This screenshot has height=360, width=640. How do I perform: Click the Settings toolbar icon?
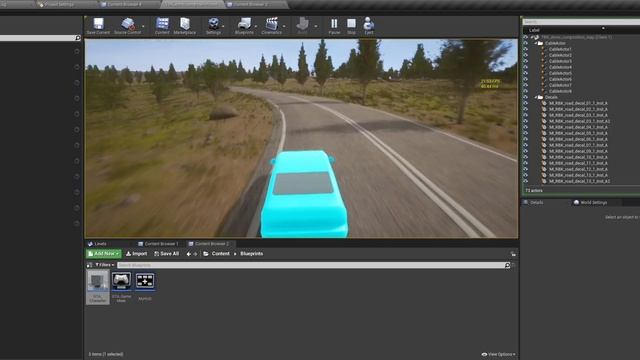coord(213,24)
